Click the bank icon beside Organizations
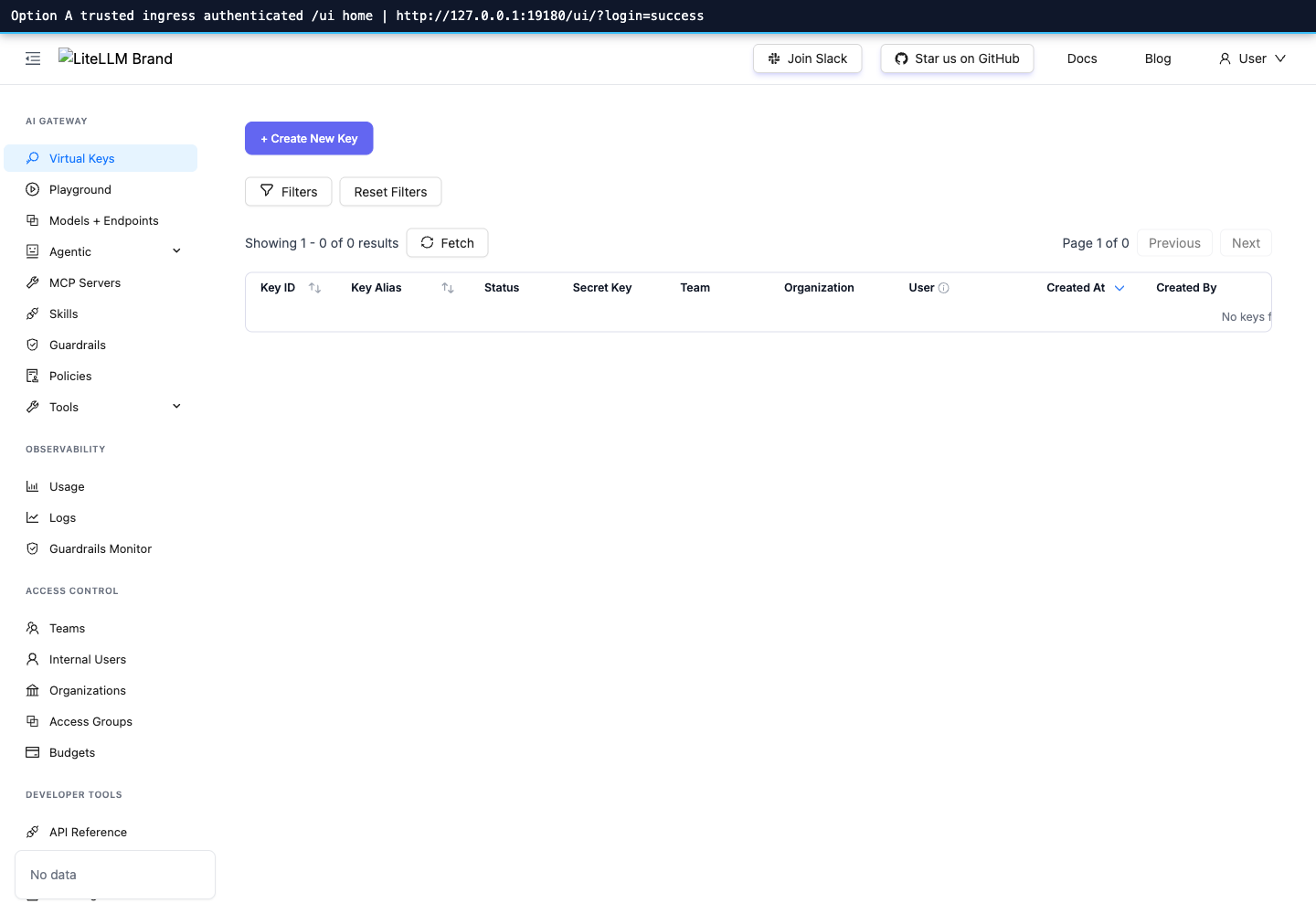 pos(33,690)
